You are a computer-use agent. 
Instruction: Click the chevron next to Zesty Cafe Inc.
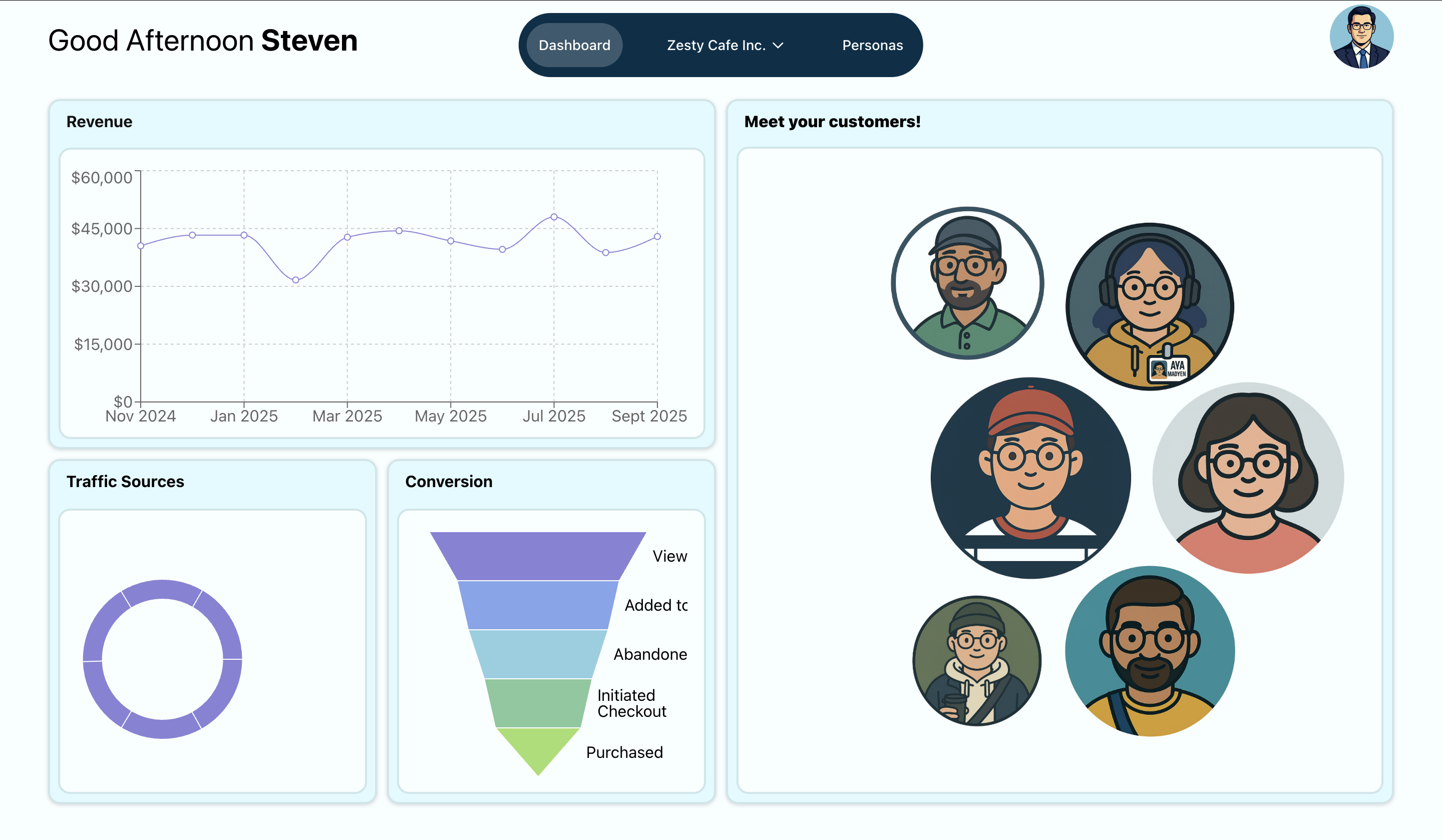[778, 46]
